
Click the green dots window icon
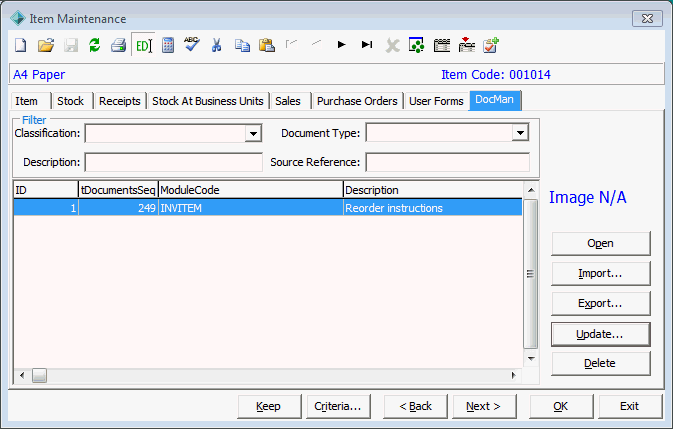click(x=416, y=45)
